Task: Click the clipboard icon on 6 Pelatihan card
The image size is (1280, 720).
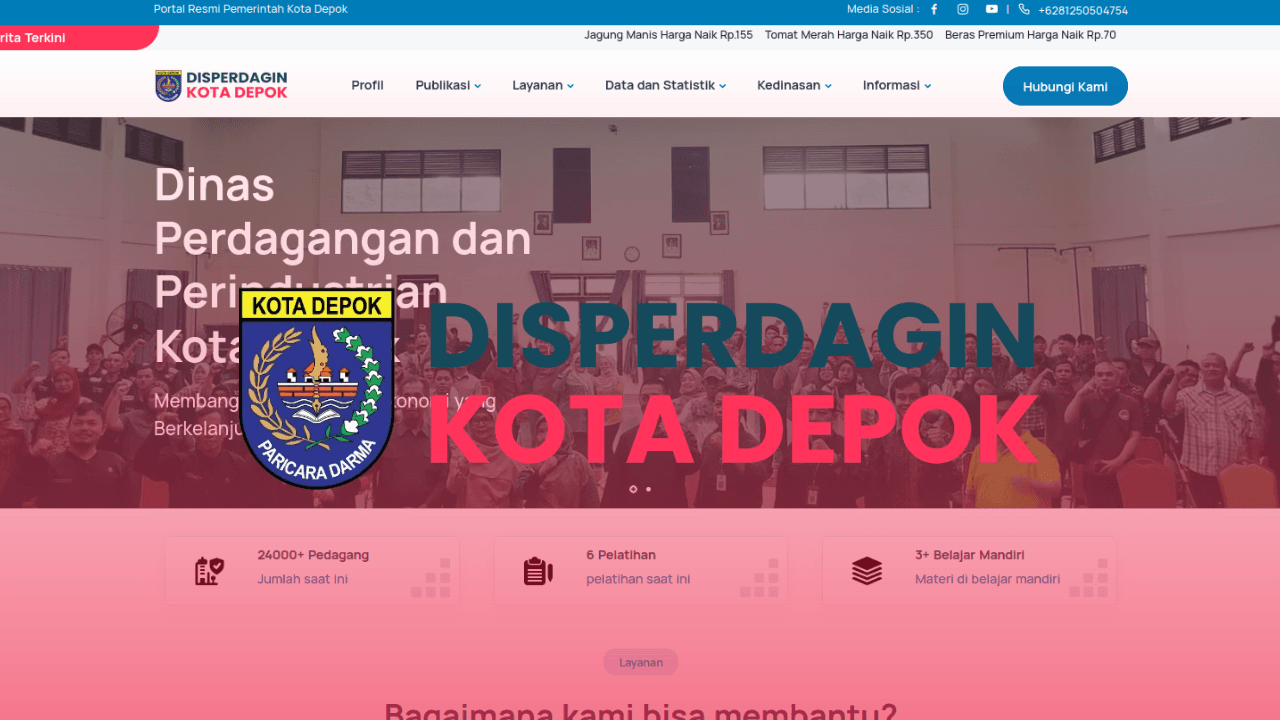Action: coord(537,570)
